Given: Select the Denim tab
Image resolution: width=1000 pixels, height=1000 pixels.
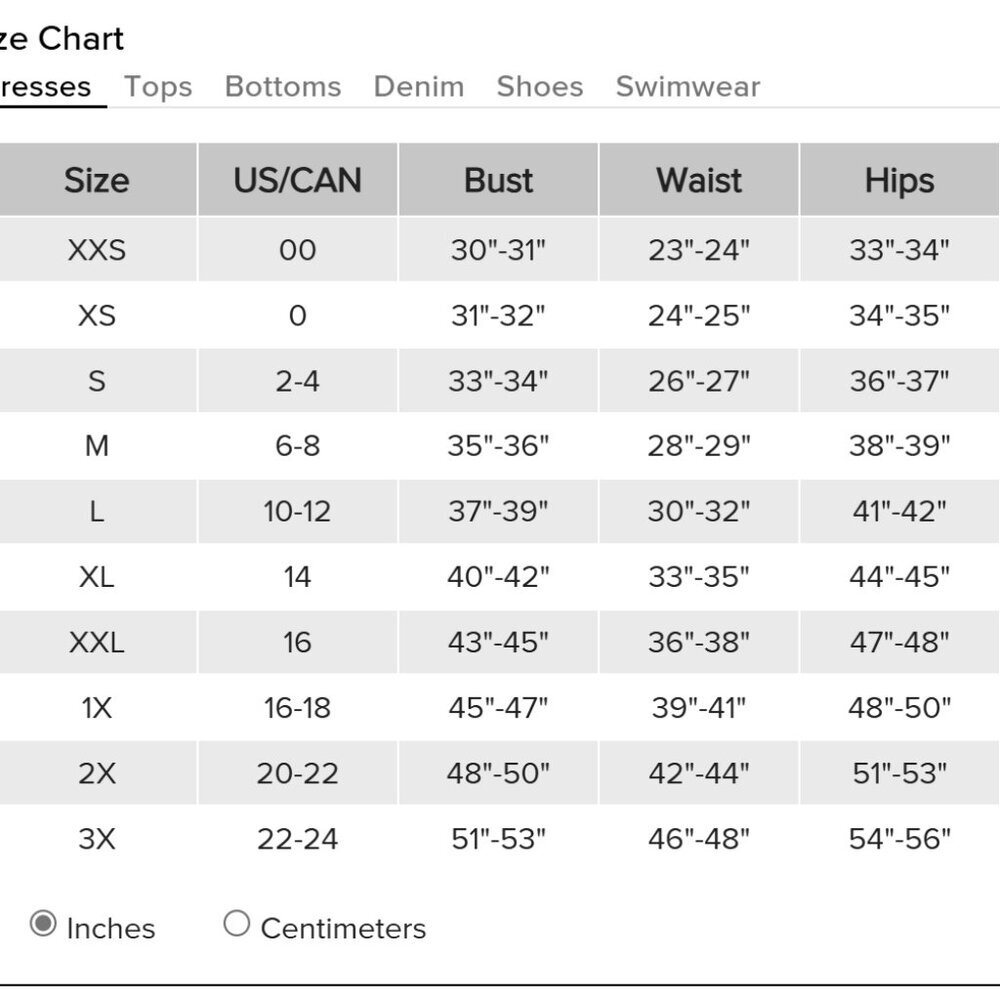Looking at the screenshot, I should (419, 87).
